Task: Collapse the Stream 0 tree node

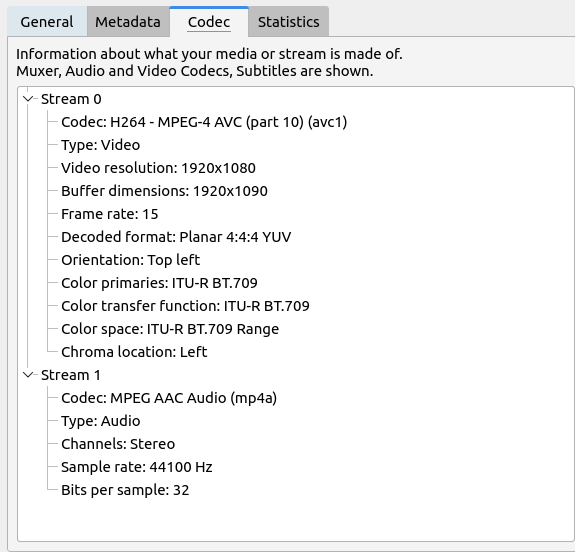Action: [28, 99]
